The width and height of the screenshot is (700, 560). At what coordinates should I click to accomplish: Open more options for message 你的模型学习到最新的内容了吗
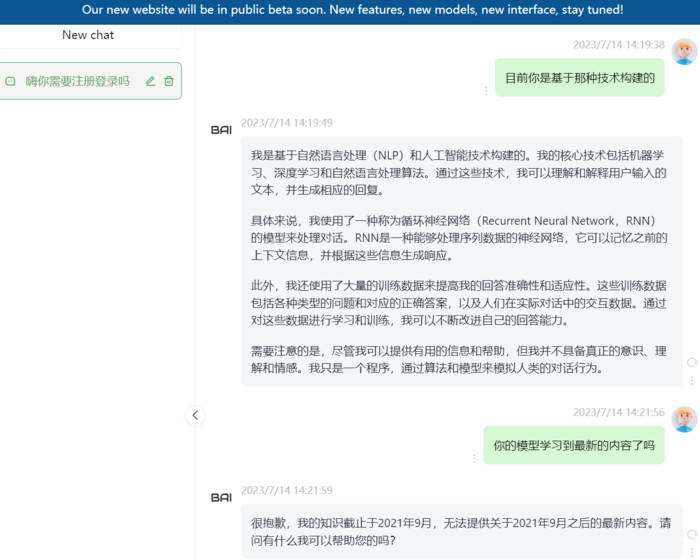pyautogui.click(x=474, y=459)
